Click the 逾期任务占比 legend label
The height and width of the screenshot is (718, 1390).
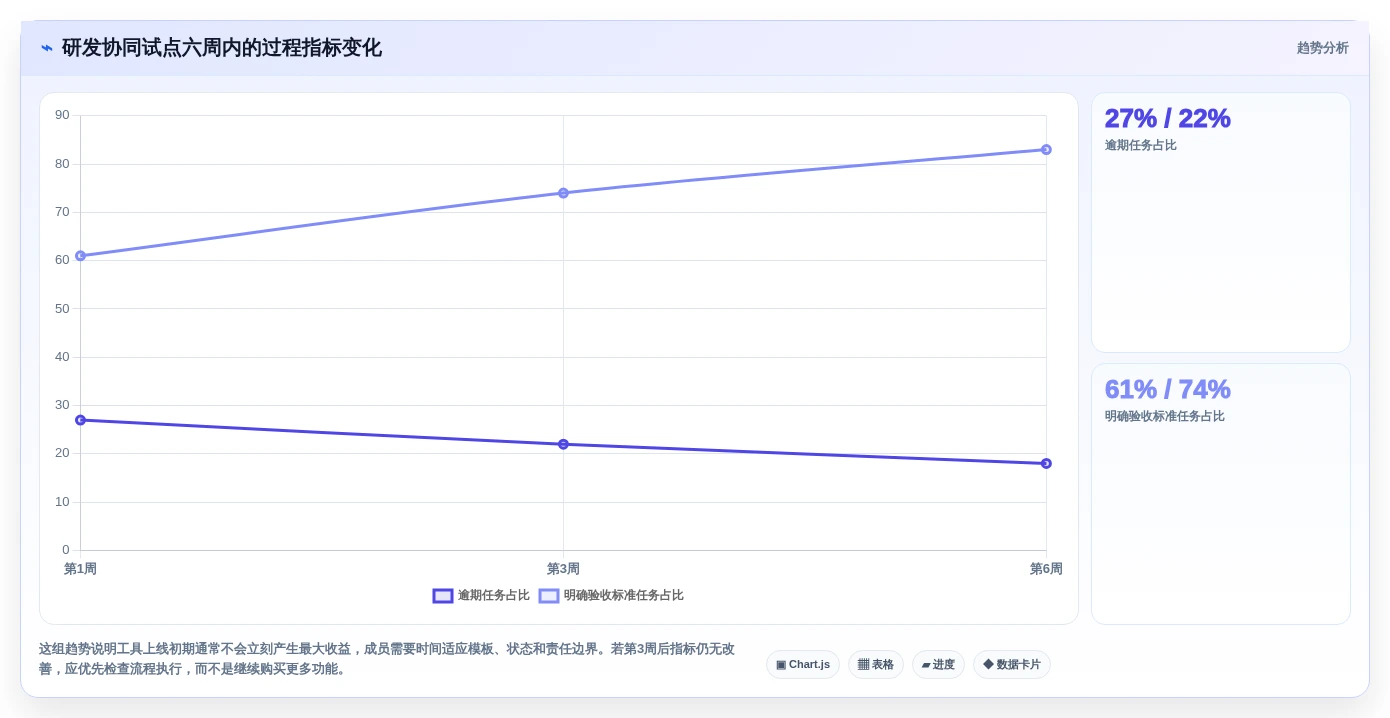tap(494, 596)
